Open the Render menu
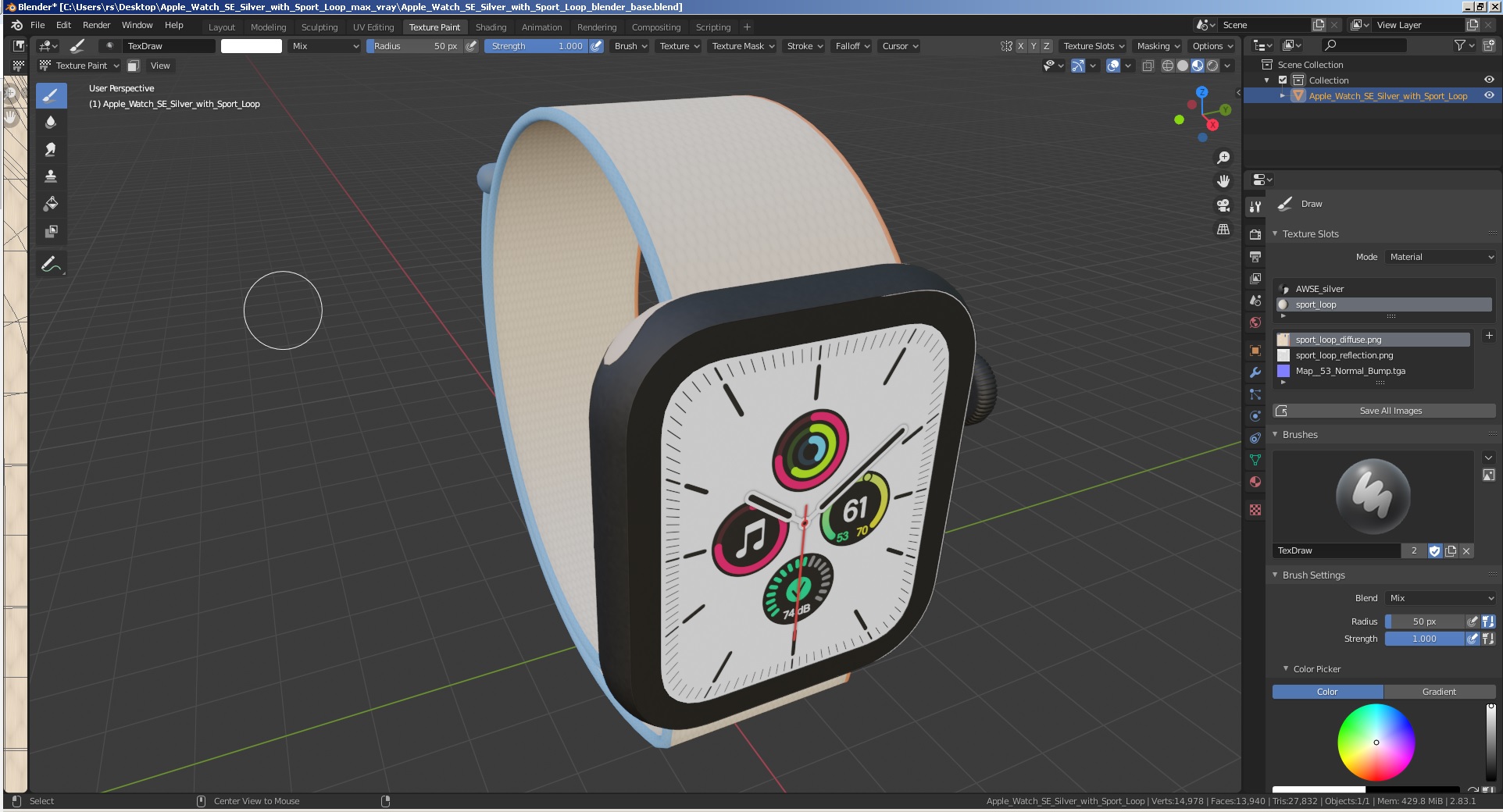 [97, 25]
